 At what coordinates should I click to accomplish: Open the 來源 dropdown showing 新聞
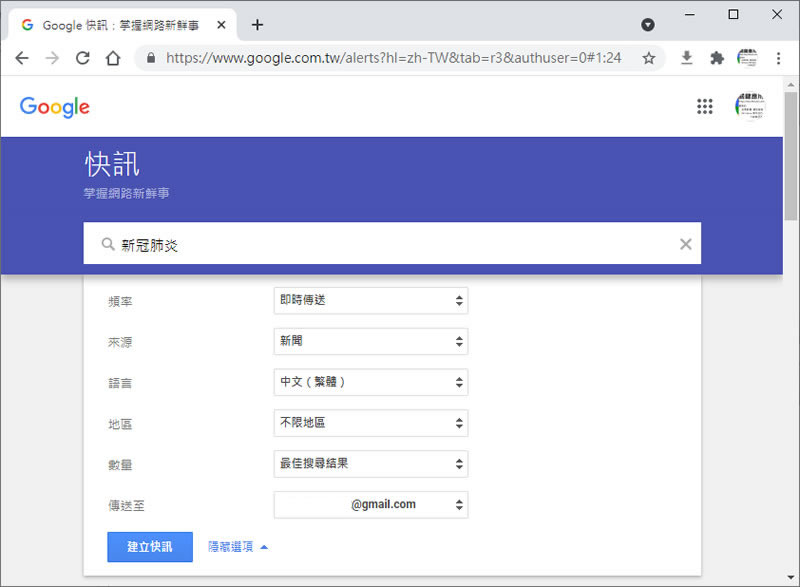(x=371, y=341)
